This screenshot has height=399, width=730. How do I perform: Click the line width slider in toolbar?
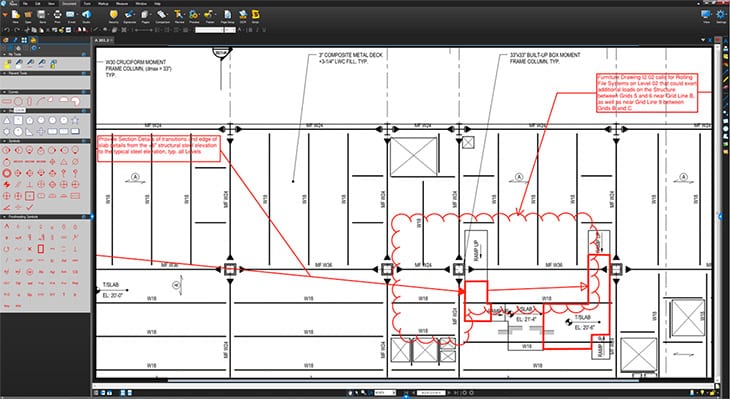tap(143, 30)
